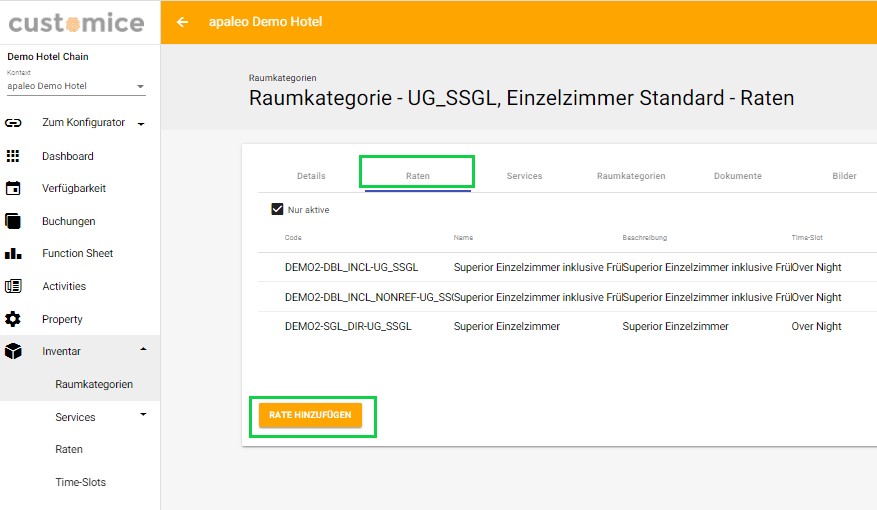Collapse the Inventar section arrow
Viewport: 877px width, 510px height.
143,350
